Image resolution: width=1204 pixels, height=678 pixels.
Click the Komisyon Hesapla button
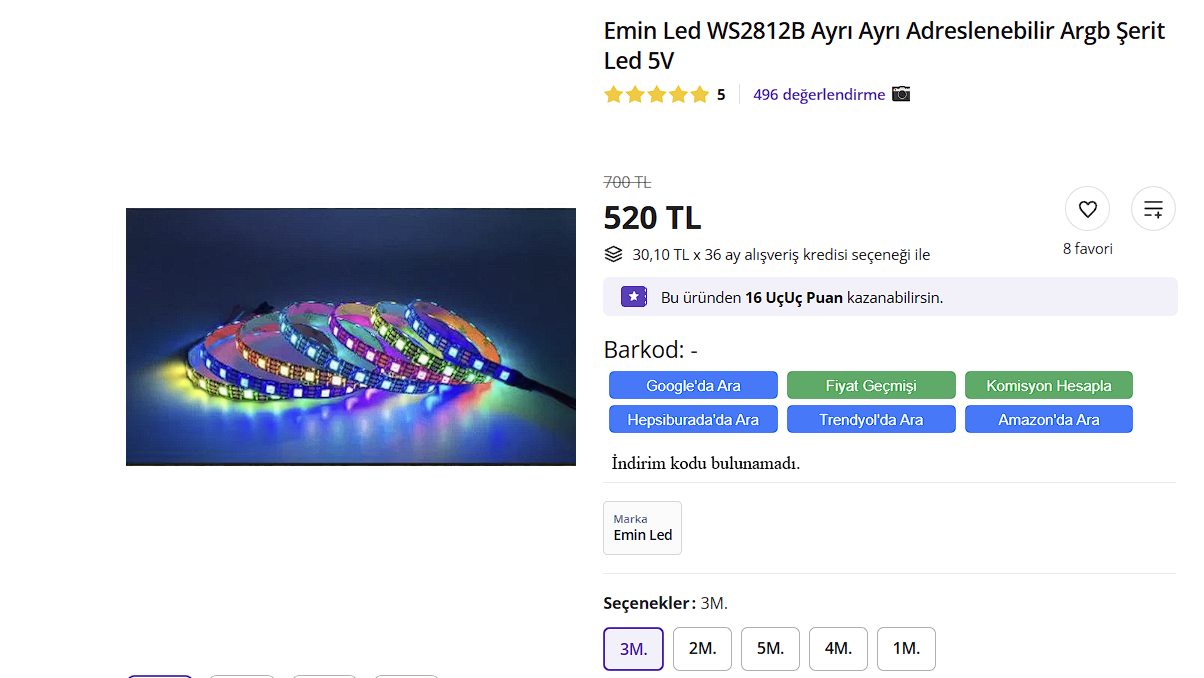pyautogui.click(x=1048, y=385)
